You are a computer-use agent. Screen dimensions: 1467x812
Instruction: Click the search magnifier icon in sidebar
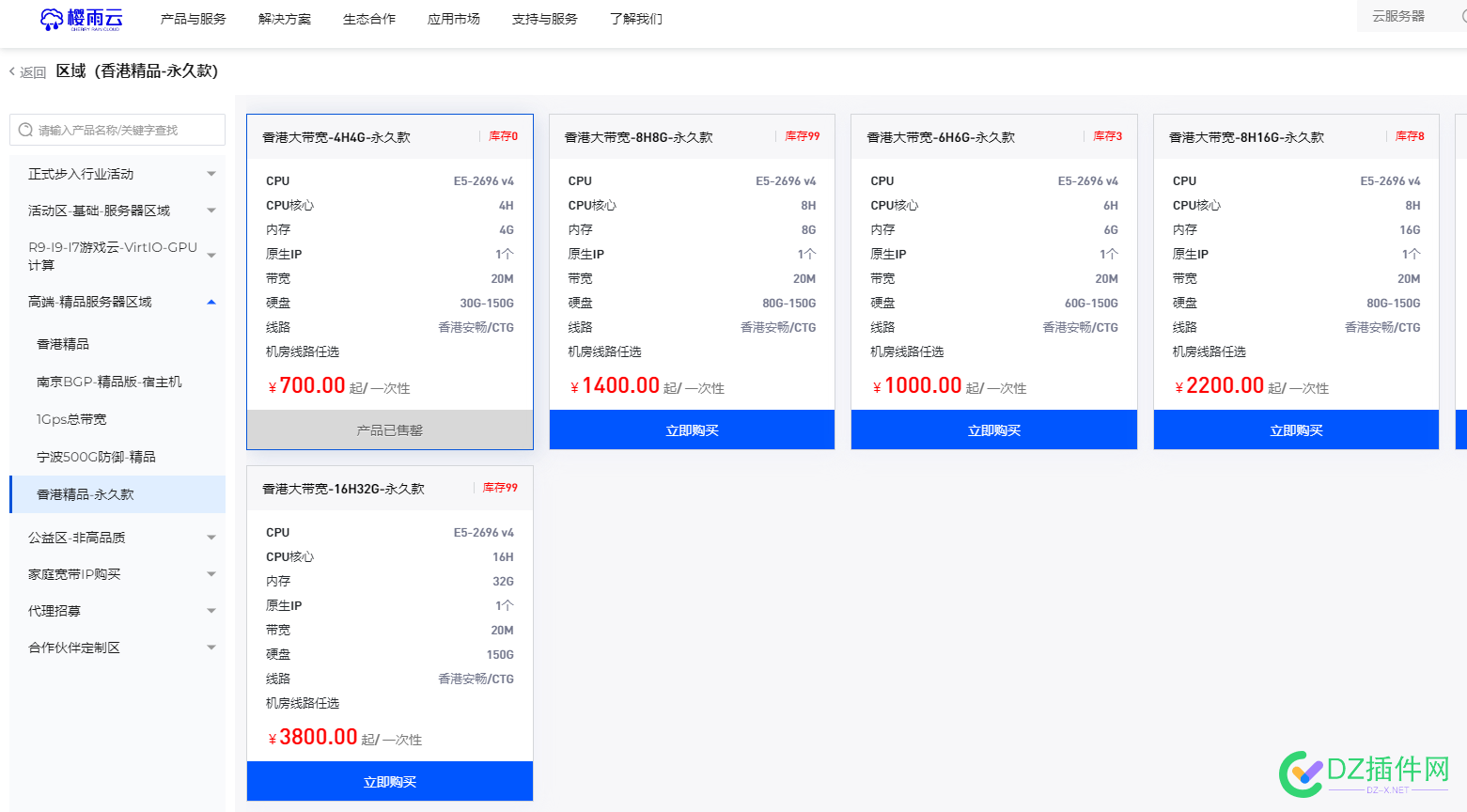26,130
